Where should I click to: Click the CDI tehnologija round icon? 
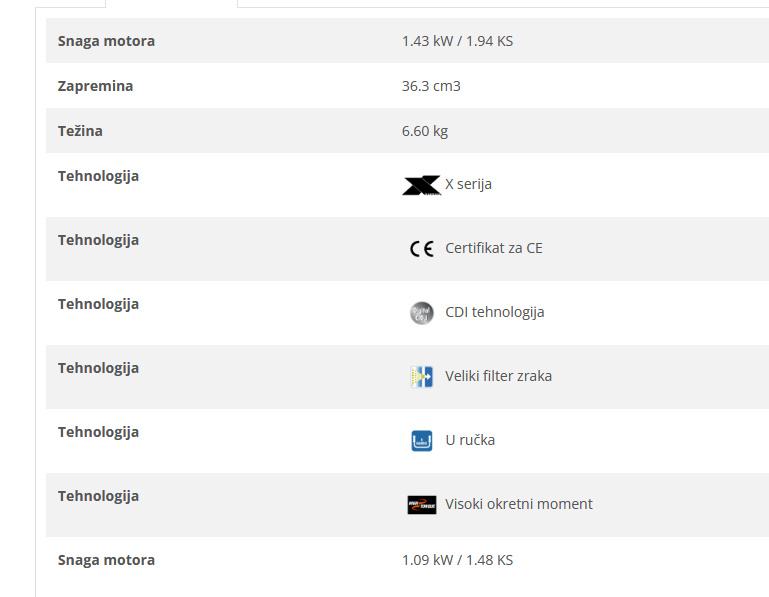point(422,313)
